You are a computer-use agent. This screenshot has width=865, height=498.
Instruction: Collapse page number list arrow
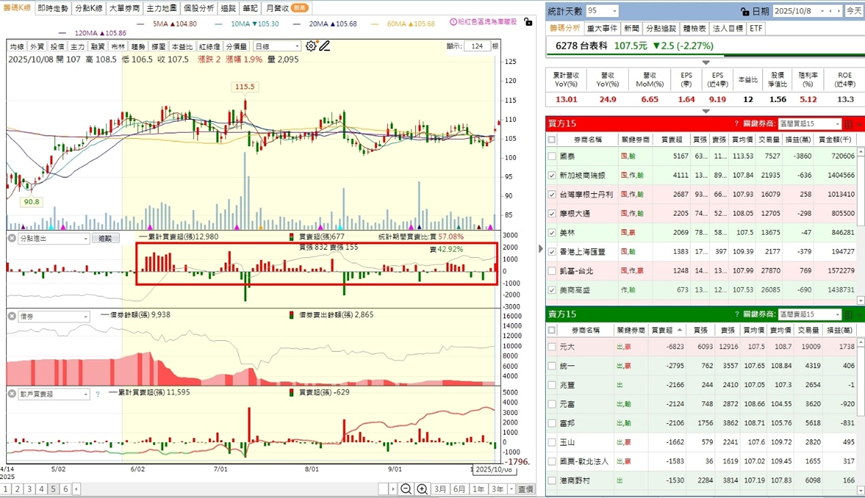coord(76,489)
